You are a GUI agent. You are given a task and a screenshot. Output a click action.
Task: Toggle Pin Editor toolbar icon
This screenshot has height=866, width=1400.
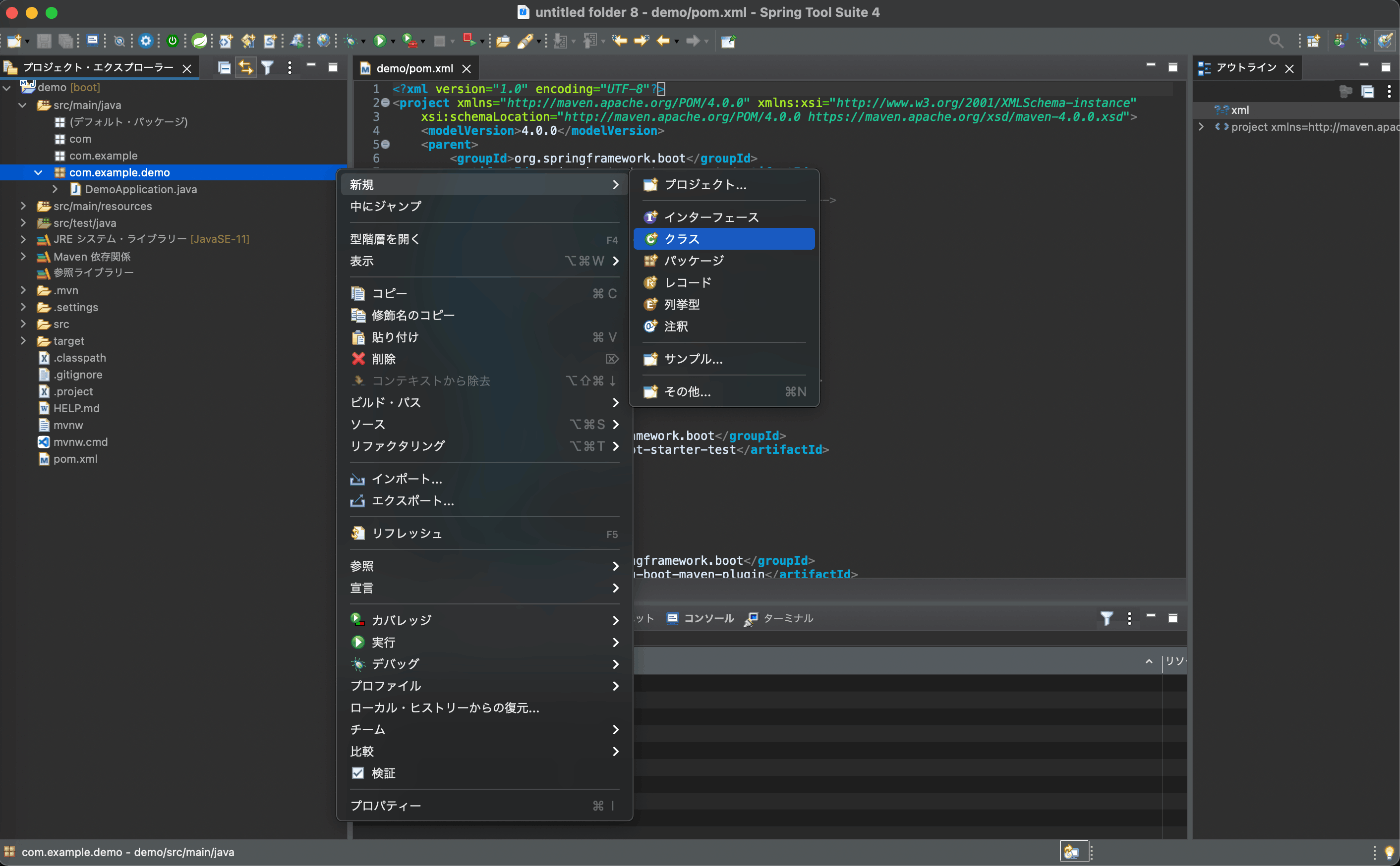pyautogui.click(x=728, y=41)
